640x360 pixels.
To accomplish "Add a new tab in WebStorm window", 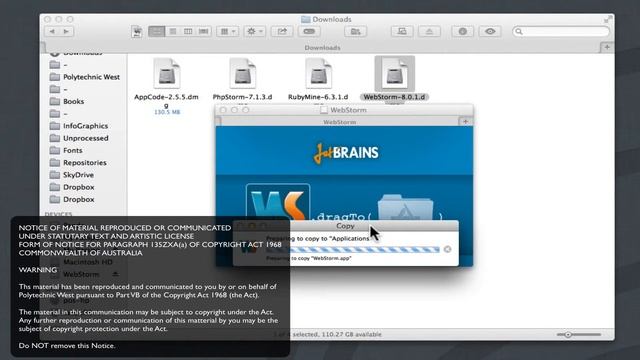I will 465,122.
